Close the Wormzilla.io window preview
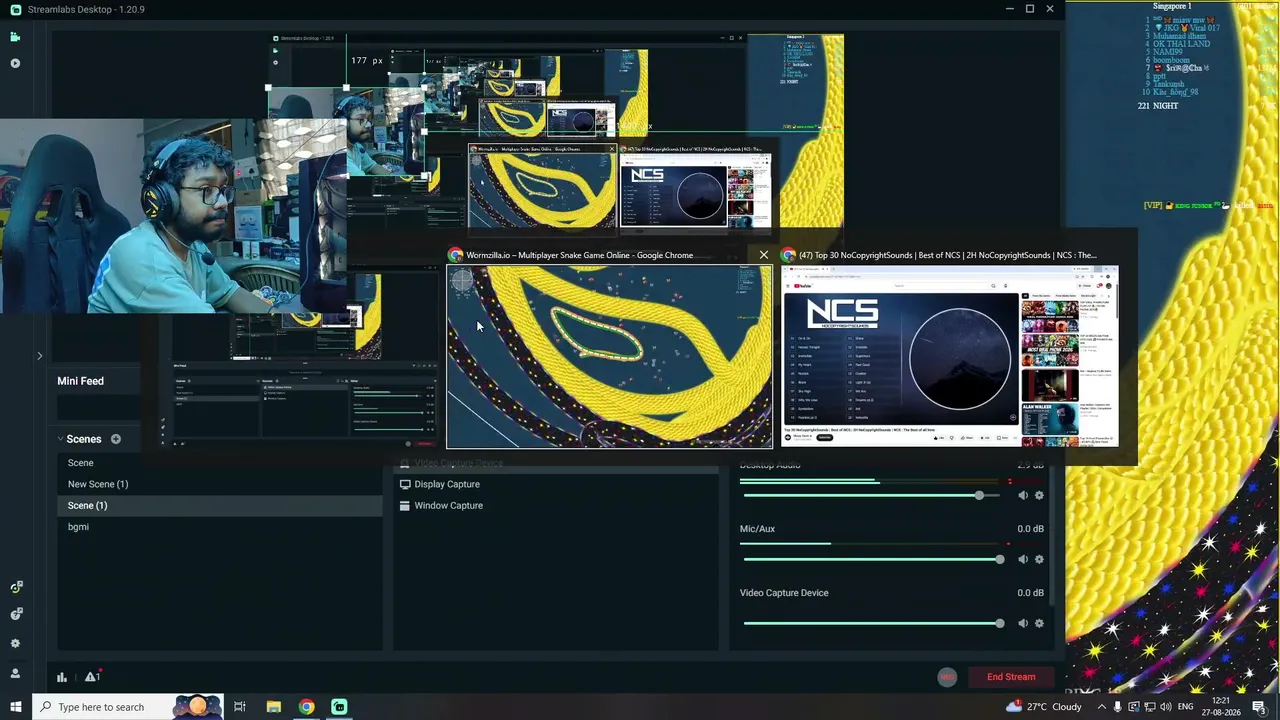1280x720 pixels. [764, 255]
